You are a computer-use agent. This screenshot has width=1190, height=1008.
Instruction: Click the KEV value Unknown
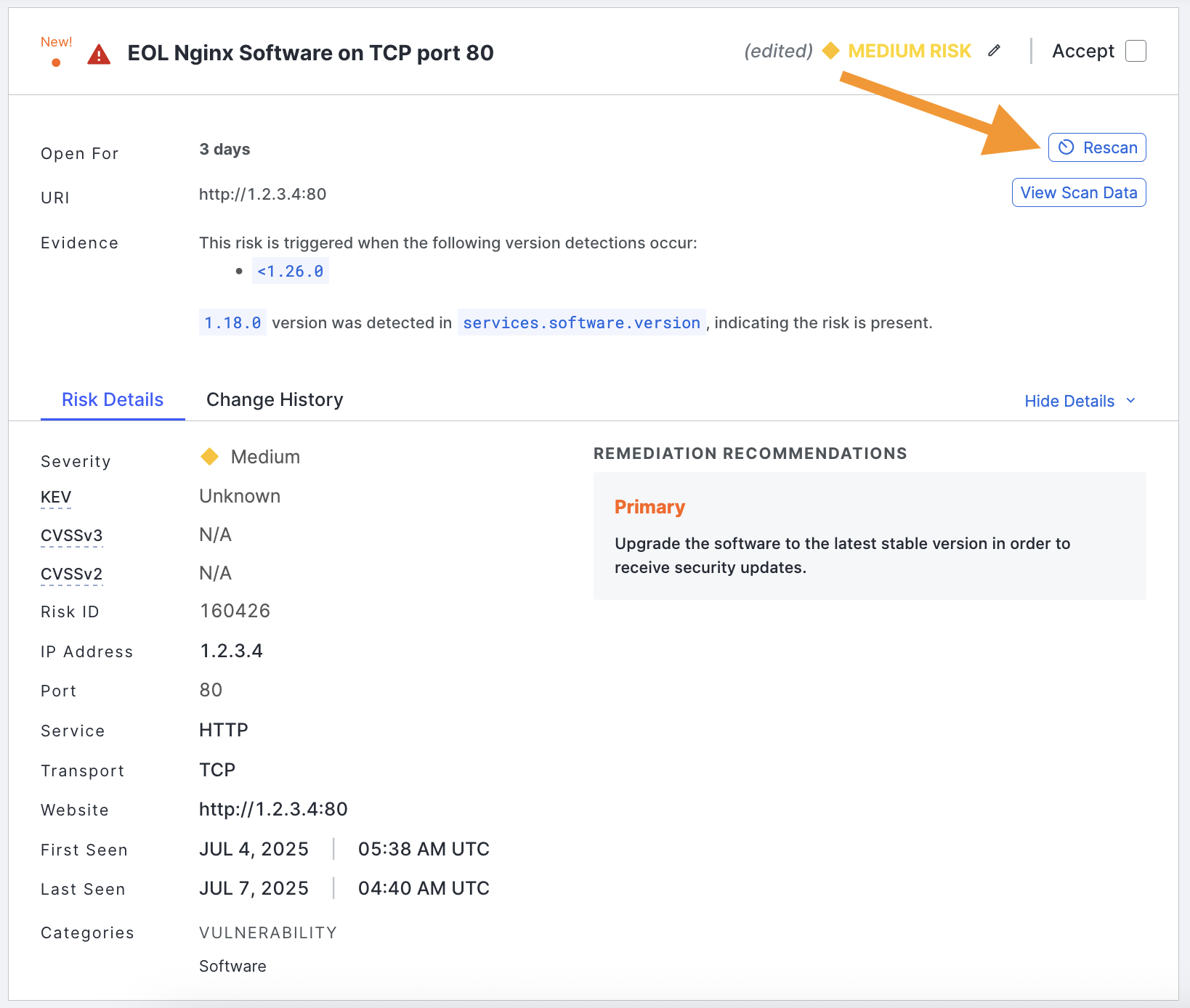[240, 496]
